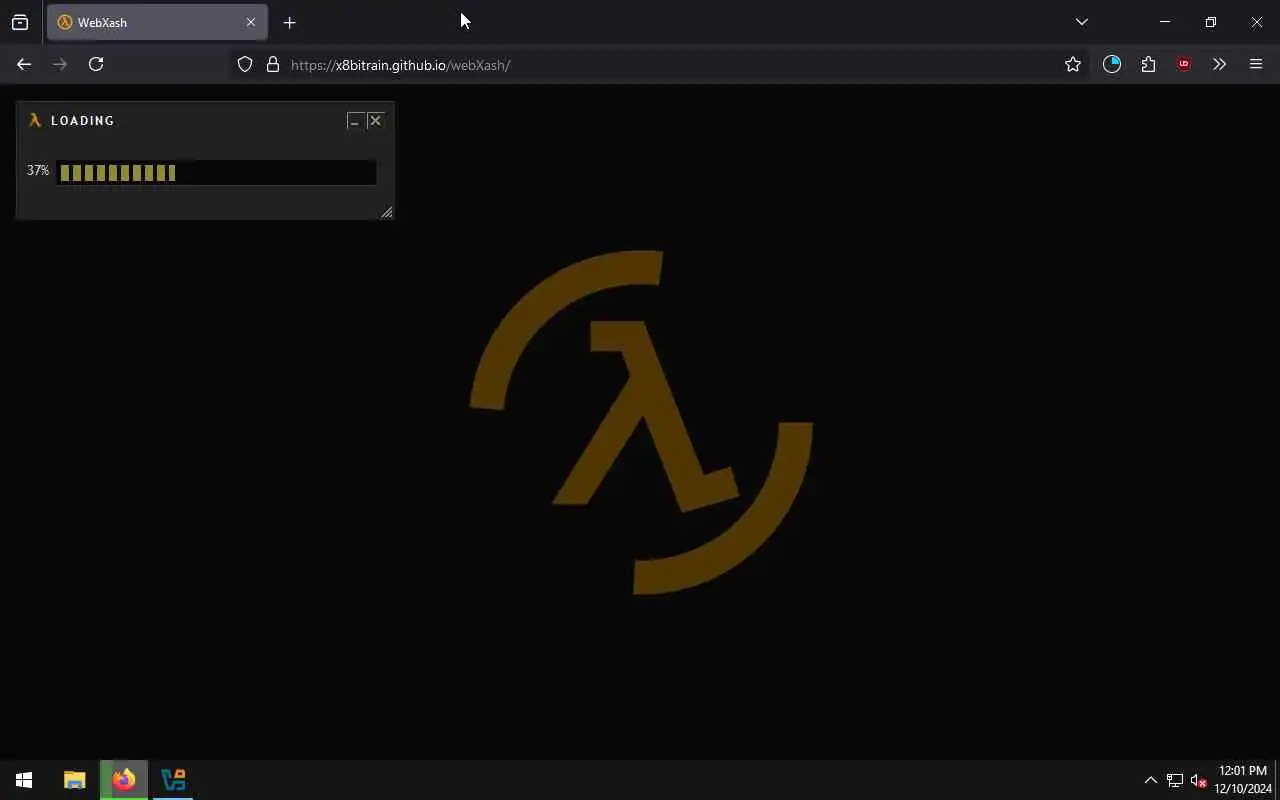
Task: Click the large Half-Life lambda logo
Action: 641,422
